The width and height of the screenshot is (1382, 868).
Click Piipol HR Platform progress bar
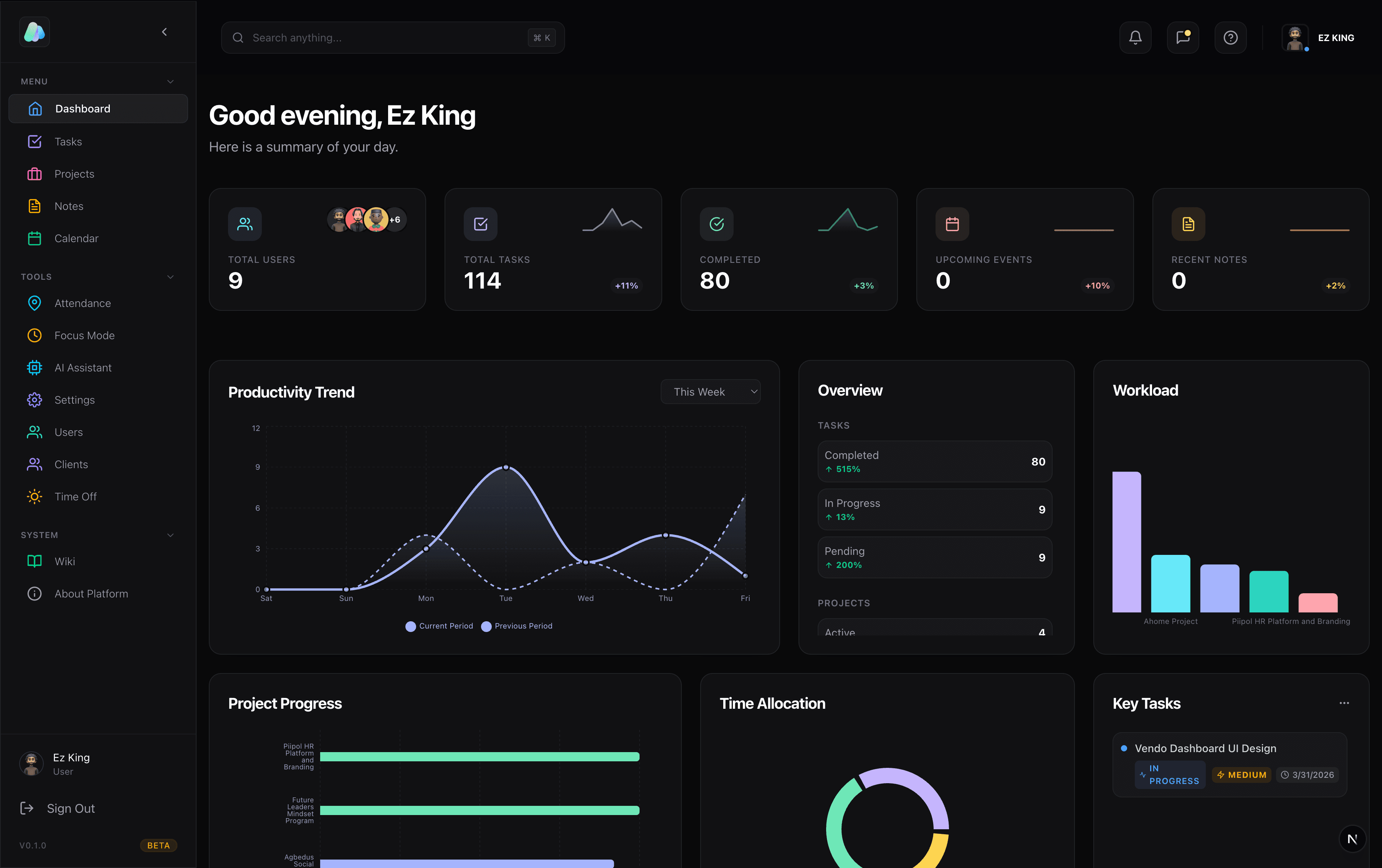click(479, 757)
